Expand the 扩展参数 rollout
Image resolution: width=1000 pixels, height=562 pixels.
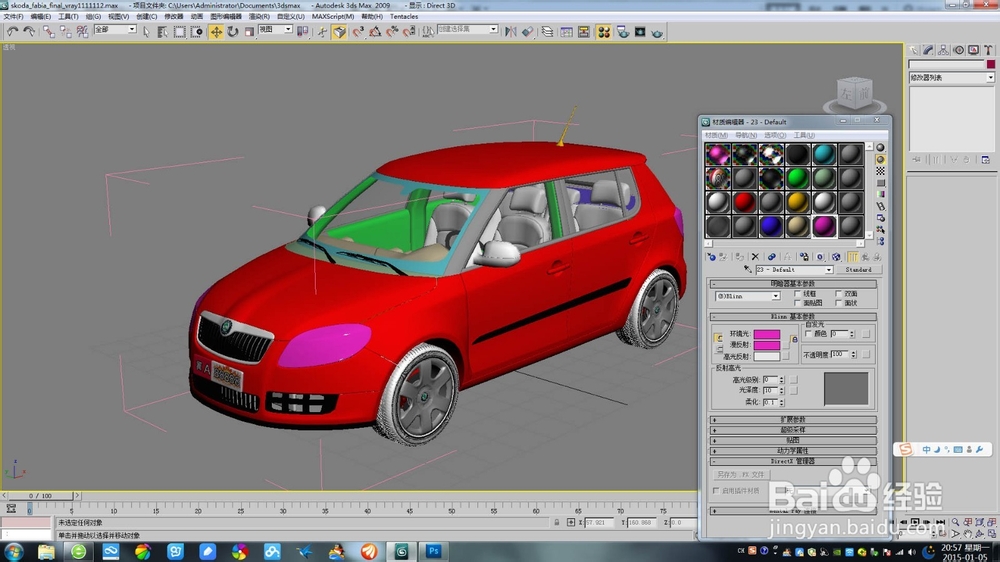coord(793,420)
